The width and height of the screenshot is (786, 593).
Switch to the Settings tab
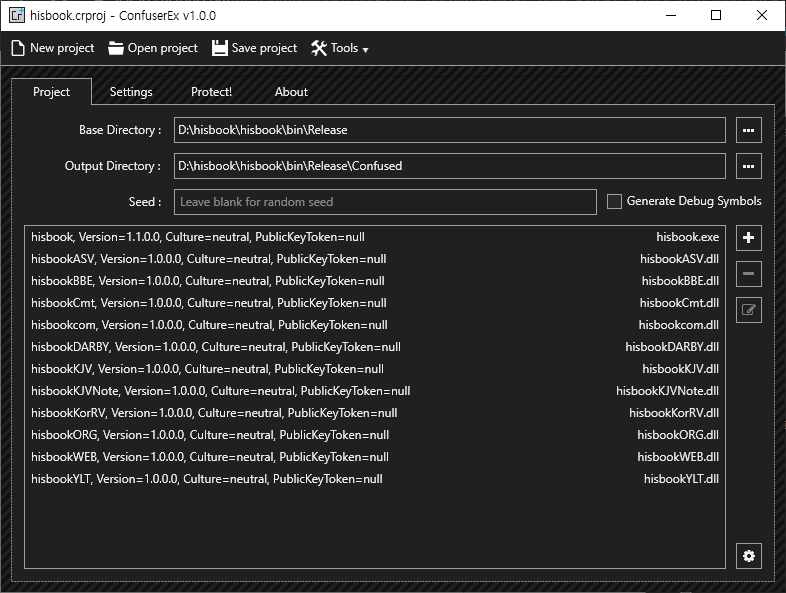click(131, 92)
